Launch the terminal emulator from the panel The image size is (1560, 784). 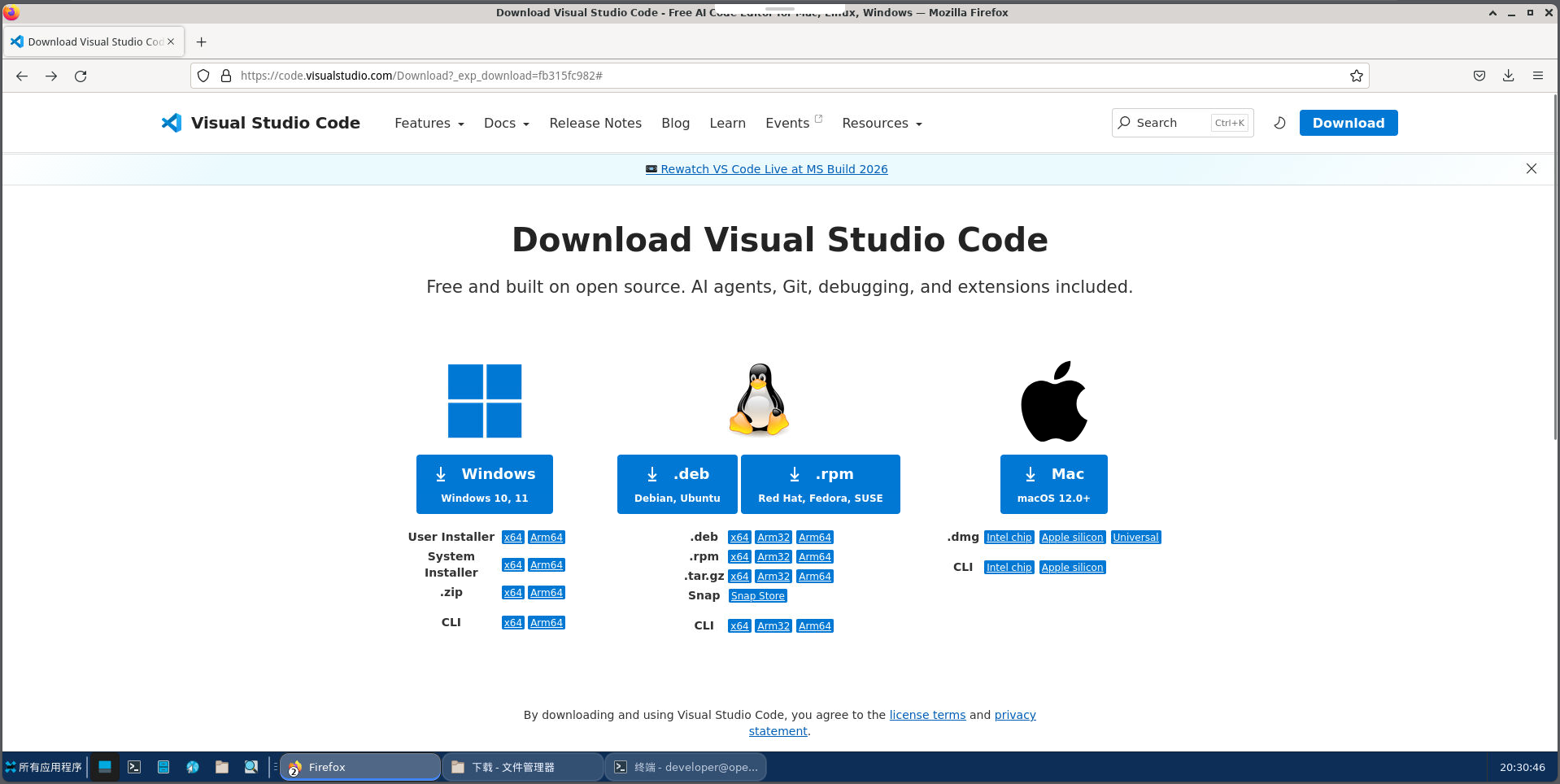[x=134, y=767]
